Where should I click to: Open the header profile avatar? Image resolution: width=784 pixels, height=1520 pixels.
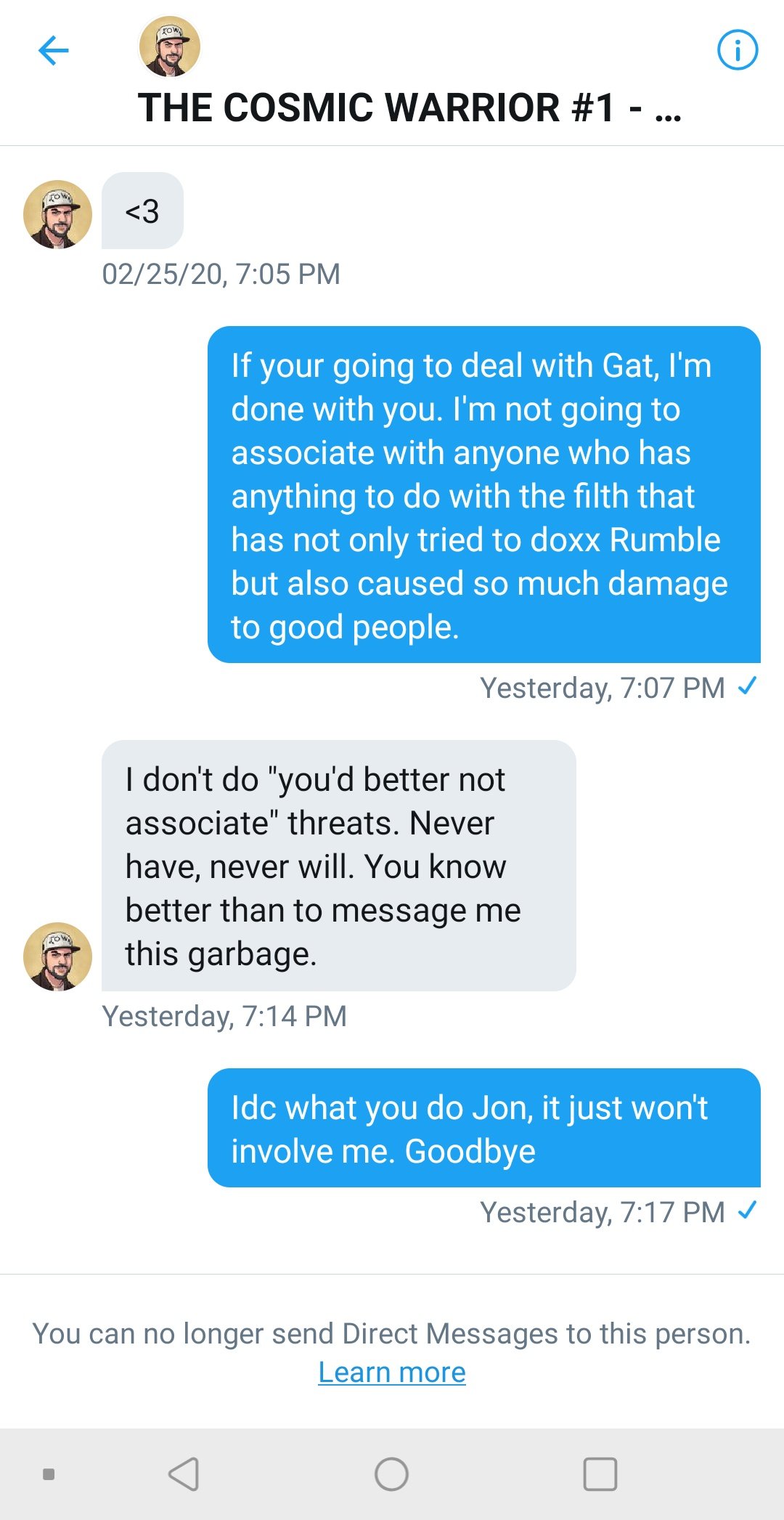(169, 46)
